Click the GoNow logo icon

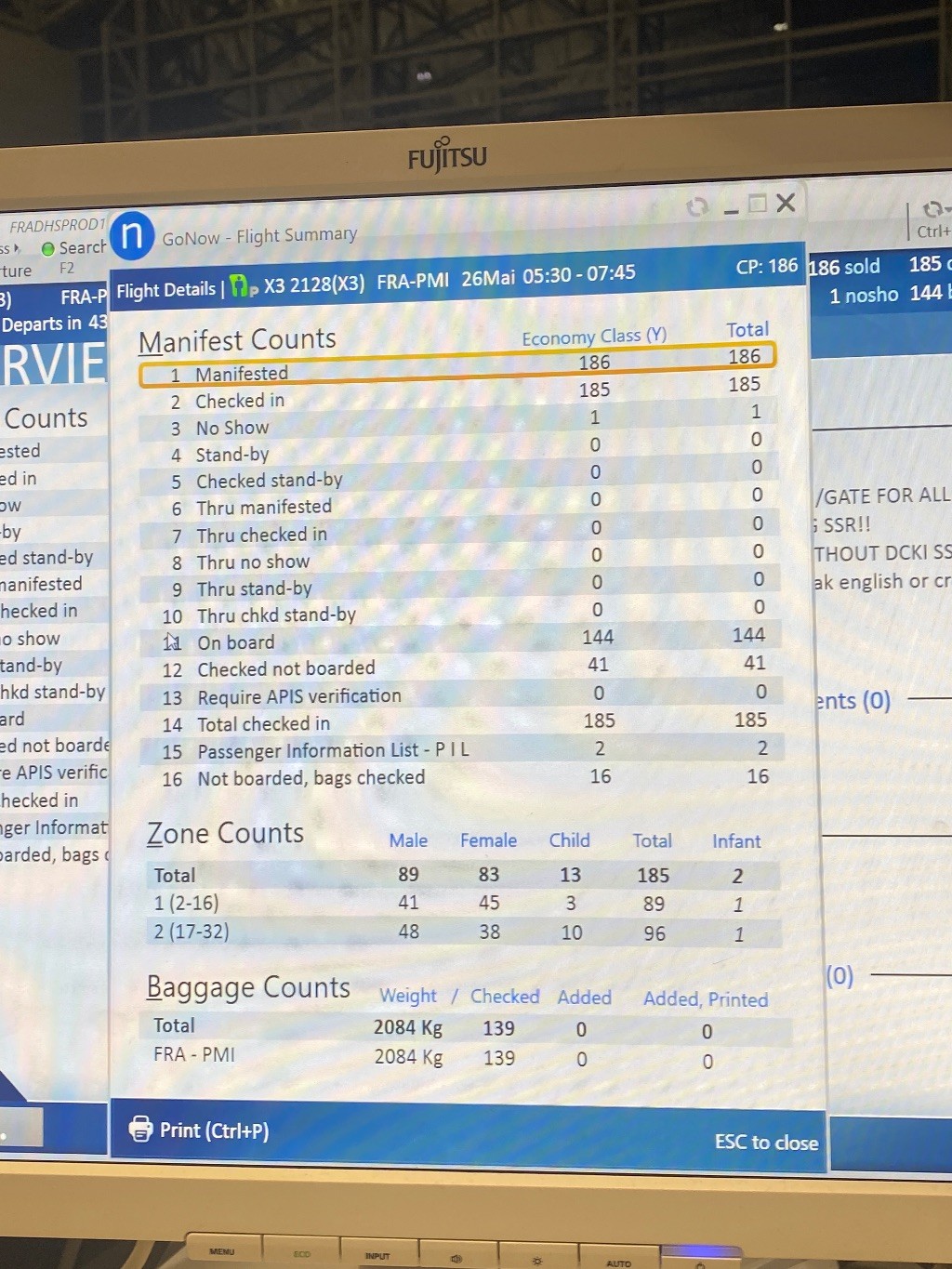click(132, 236)
